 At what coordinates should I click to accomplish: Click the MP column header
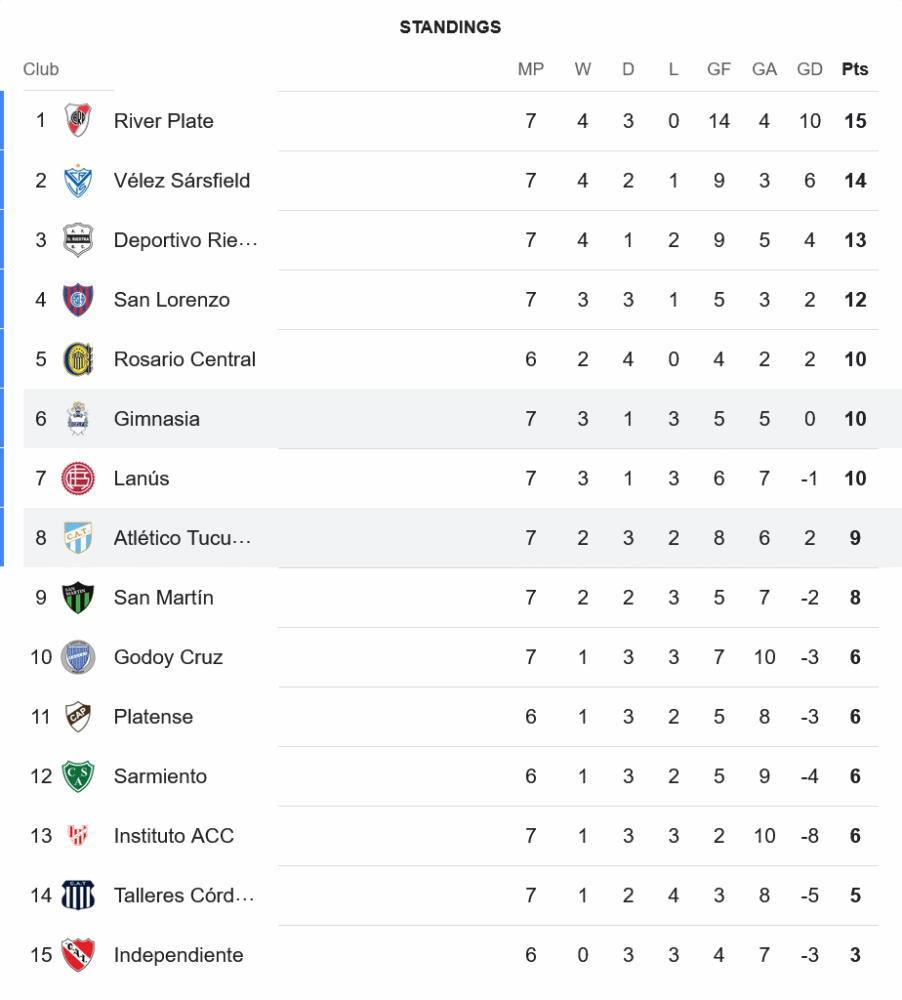[x=531, y=69]
